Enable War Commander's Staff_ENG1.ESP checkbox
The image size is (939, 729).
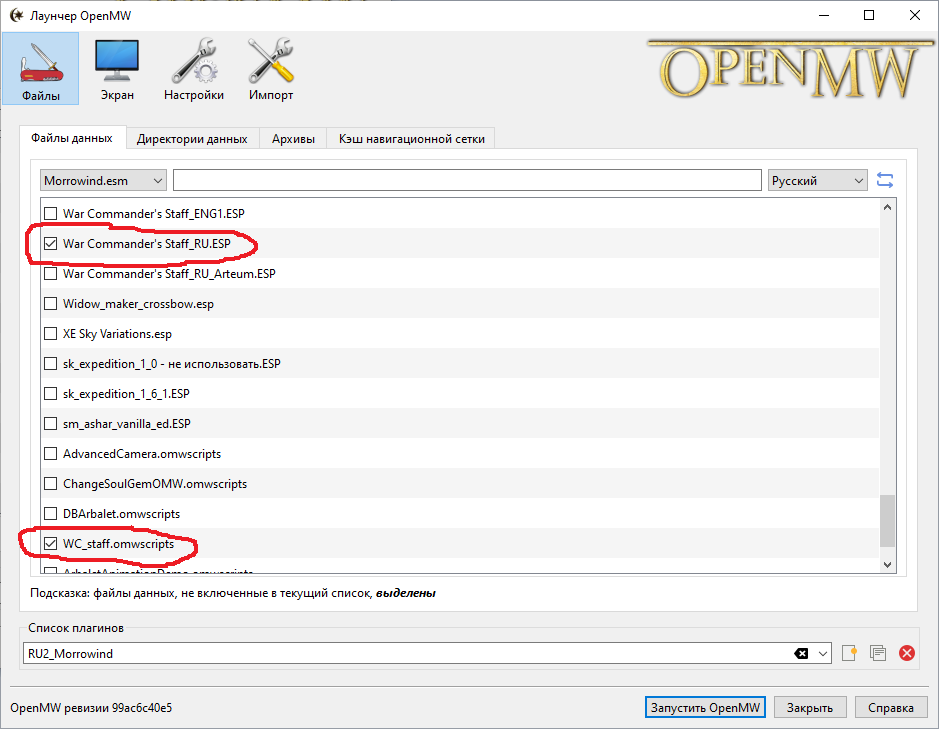[x=51, y=214]
